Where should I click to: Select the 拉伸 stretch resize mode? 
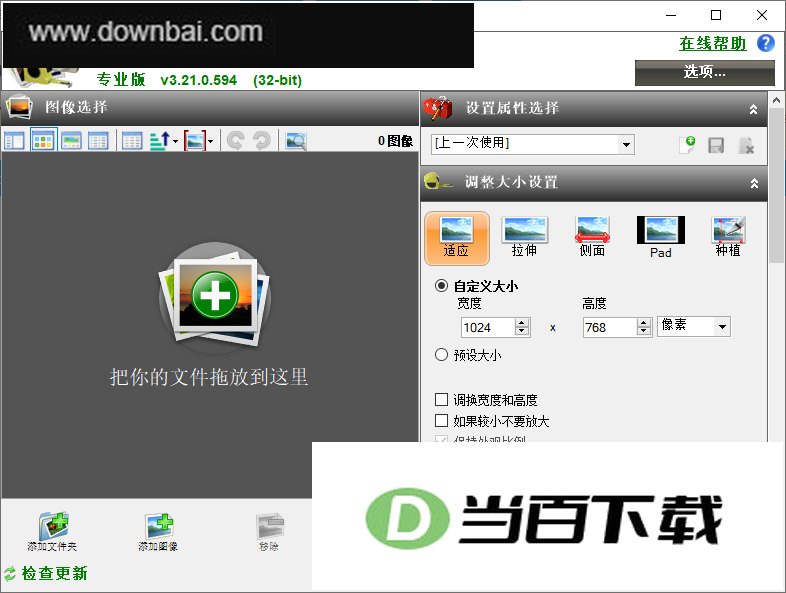[x=524, y=237]
